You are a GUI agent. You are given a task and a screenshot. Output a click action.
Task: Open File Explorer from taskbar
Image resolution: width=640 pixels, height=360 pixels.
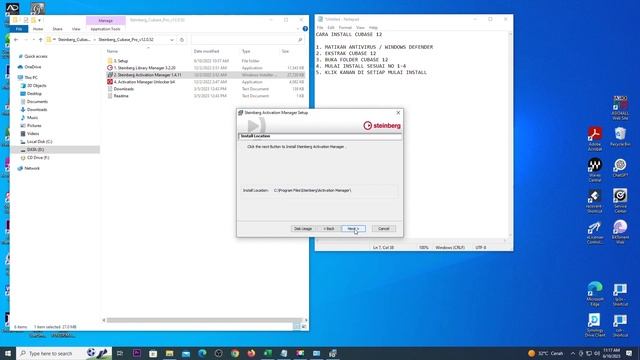[x=169, y=353]
